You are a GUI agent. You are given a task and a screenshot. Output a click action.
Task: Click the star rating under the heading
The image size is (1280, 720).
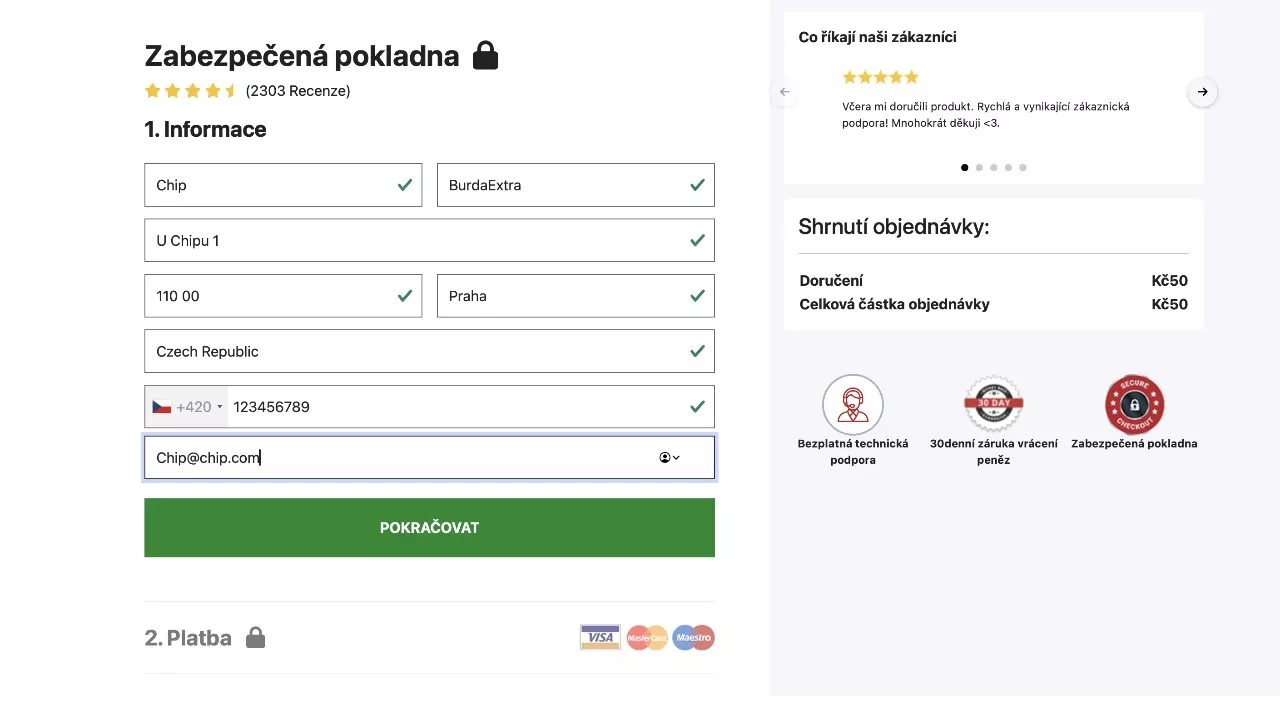click(190, 91)
